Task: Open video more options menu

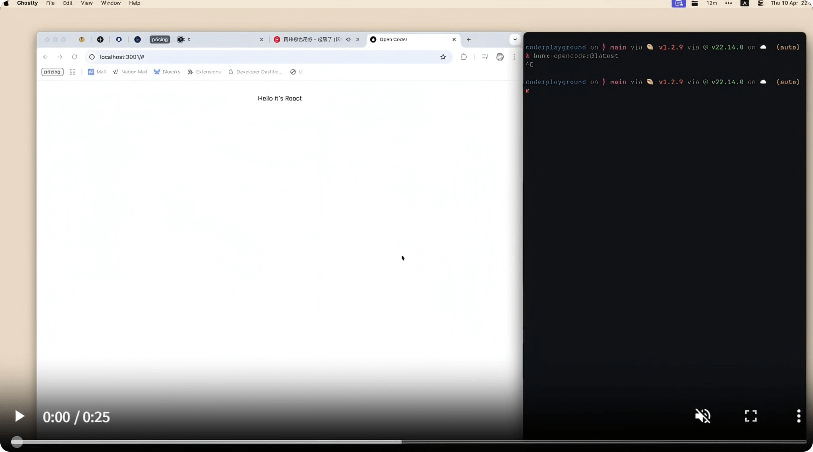Action: [x=797, y=416]
